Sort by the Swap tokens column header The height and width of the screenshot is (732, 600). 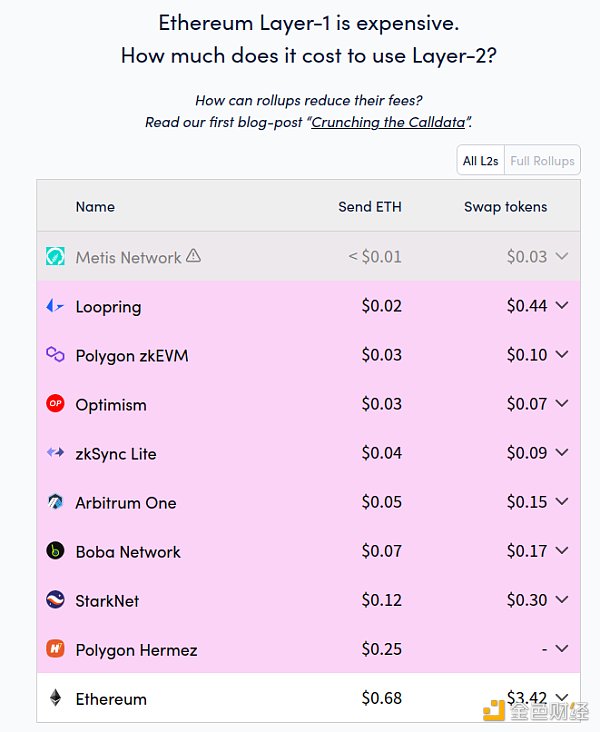click(x=505, y=207)
